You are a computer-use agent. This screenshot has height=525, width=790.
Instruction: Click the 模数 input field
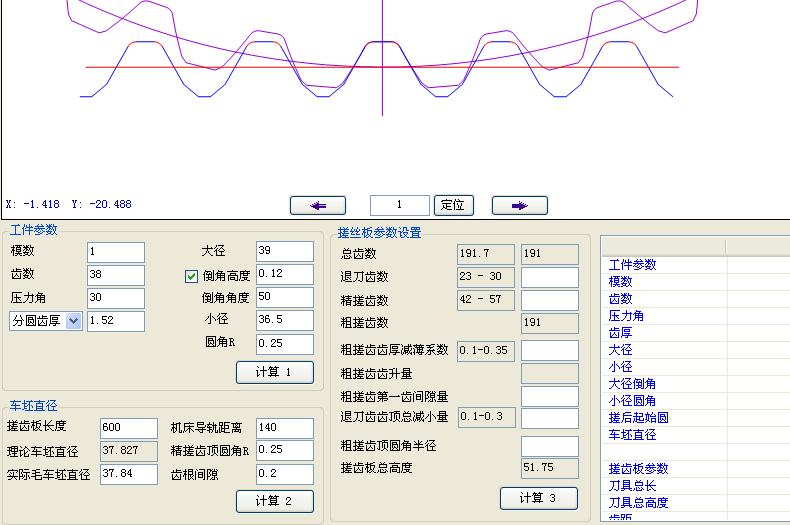pyautogui.click(x=116, y=251)
